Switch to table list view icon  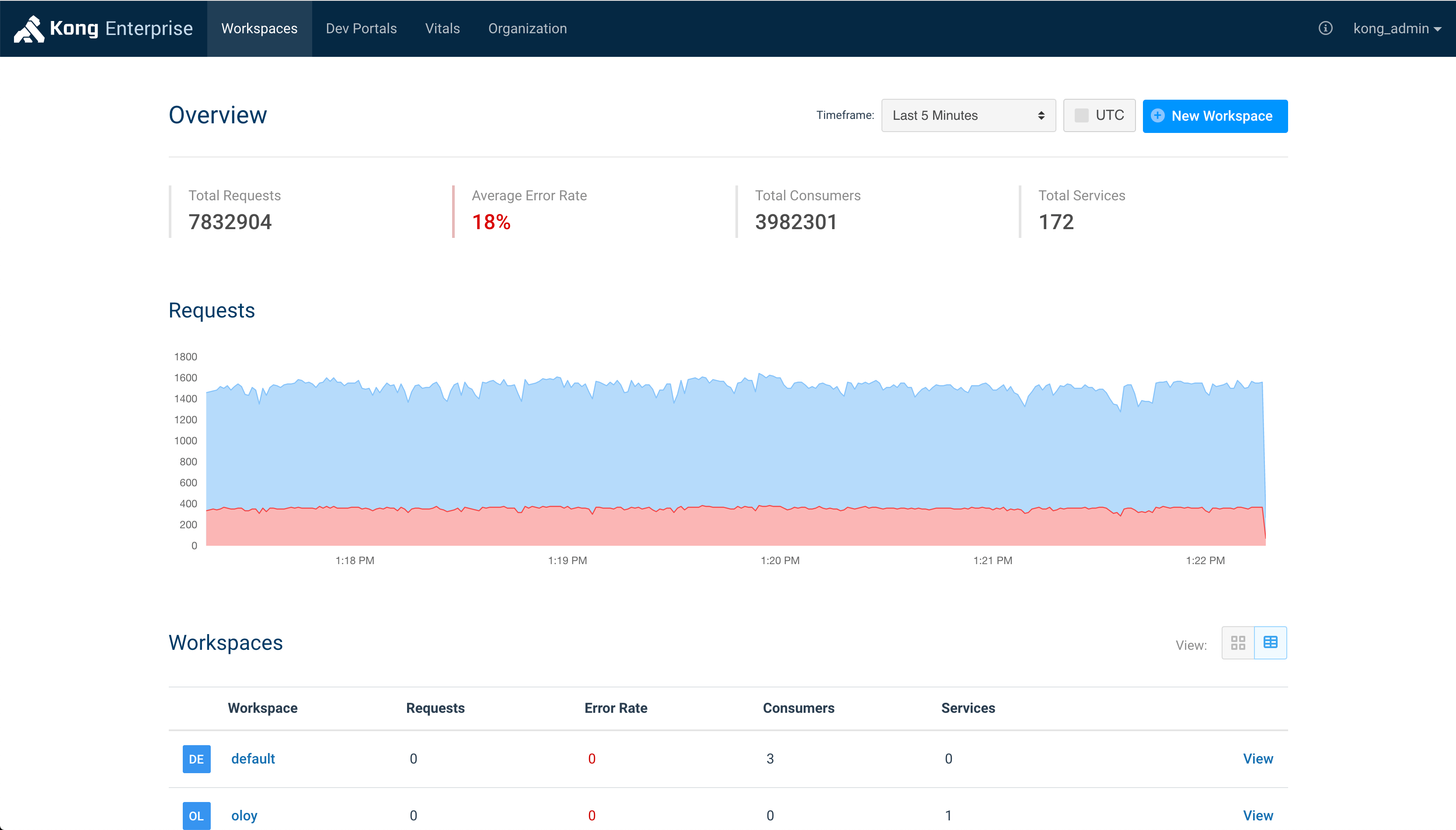[1270, 643]
